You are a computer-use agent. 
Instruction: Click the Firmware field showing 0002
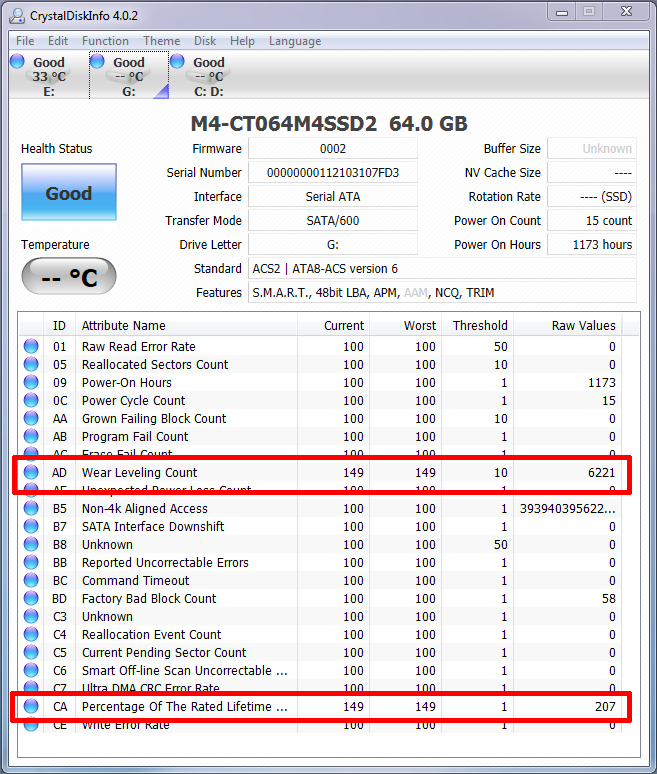(333, 149)
